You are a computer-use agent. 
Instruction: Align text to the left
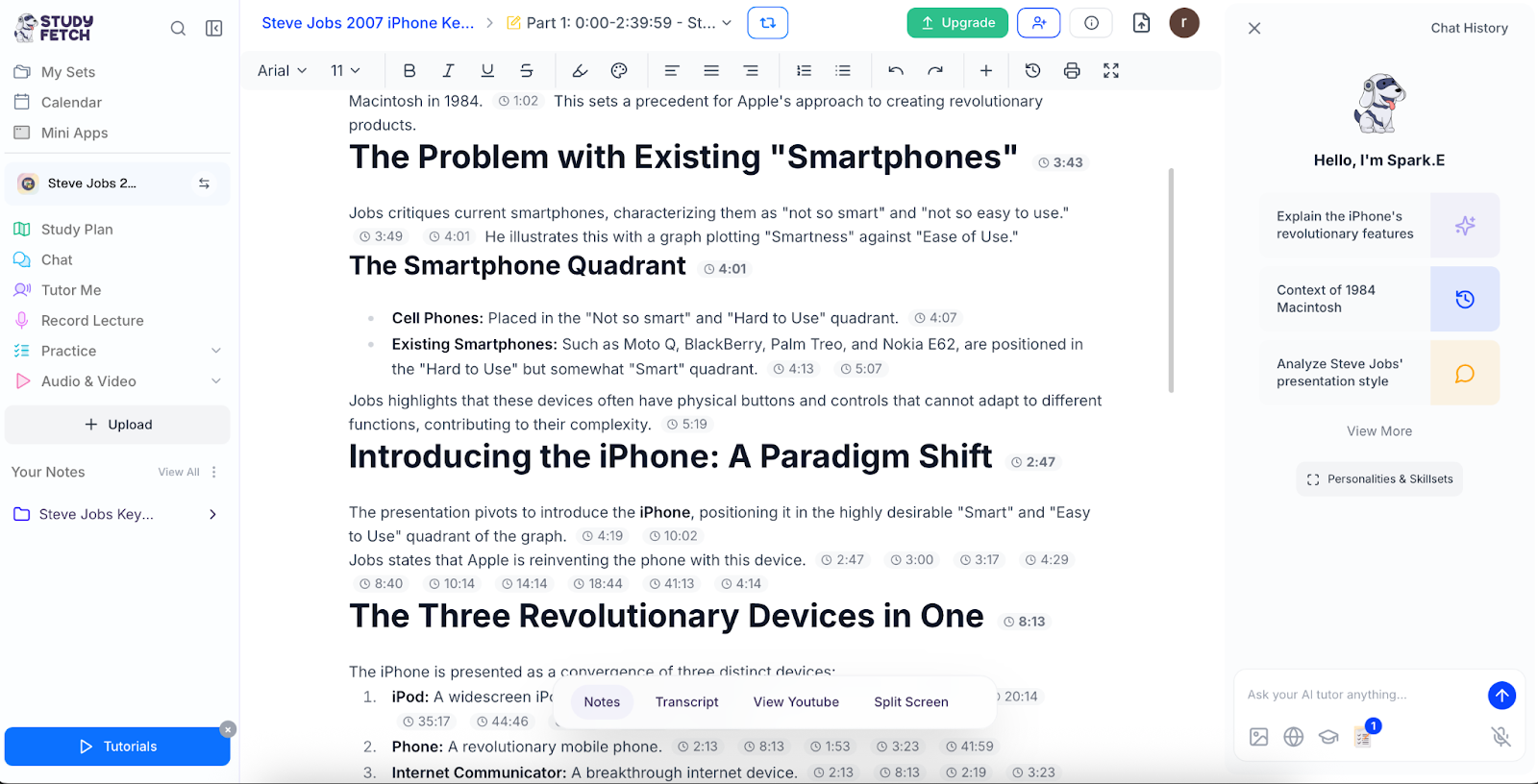672,70
